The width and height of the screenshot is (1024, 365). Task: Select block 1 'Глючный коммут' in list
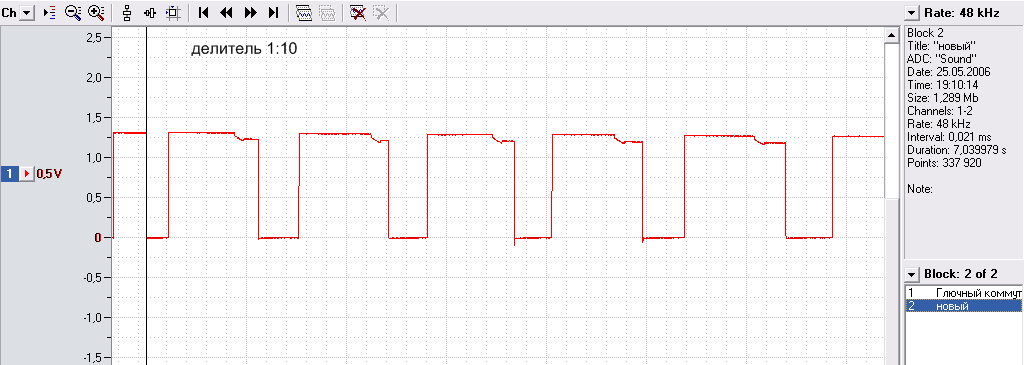point(964,293)
